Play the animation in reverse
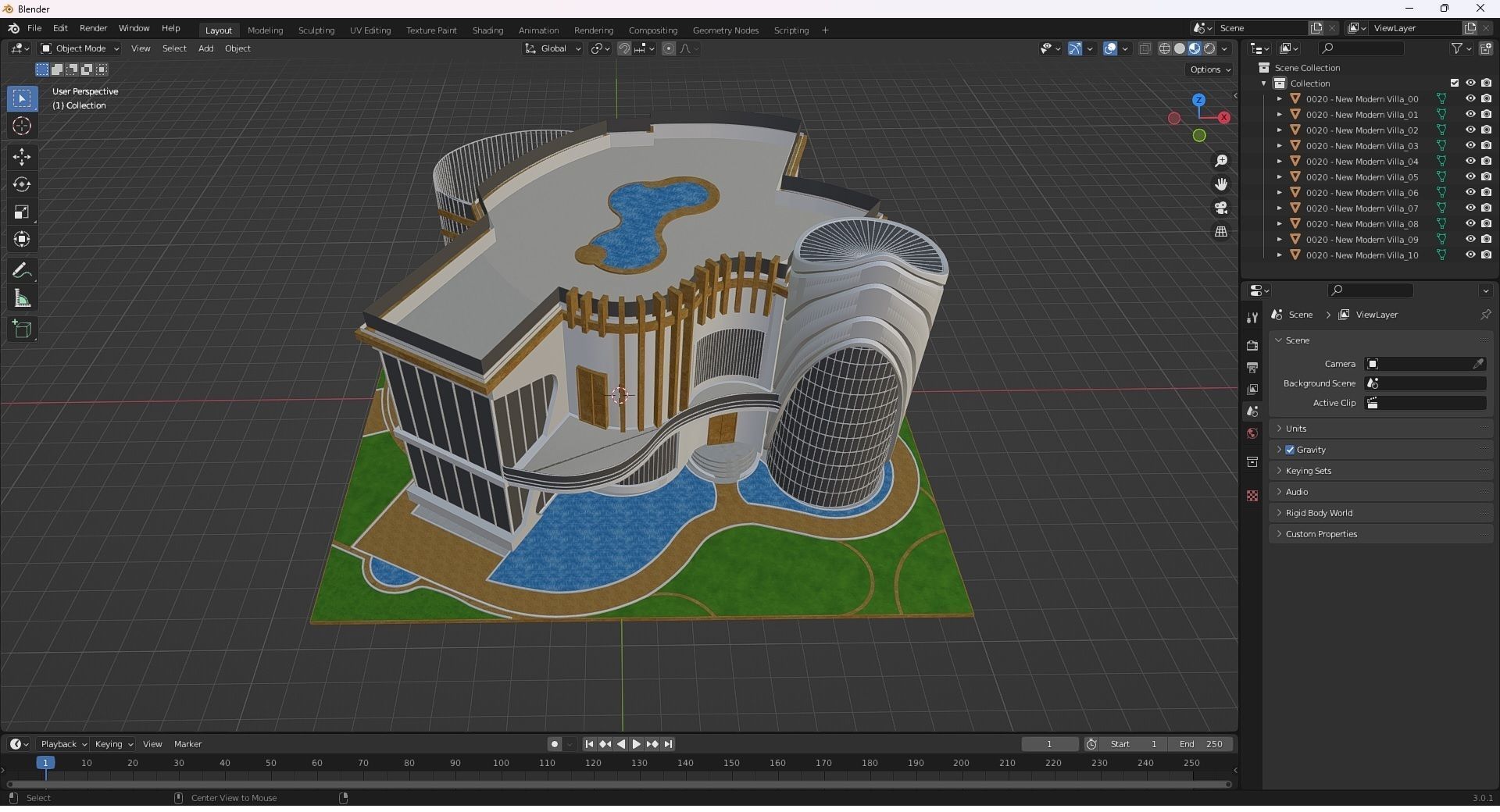Screen dimensions: 1500x812 (621, 744)
